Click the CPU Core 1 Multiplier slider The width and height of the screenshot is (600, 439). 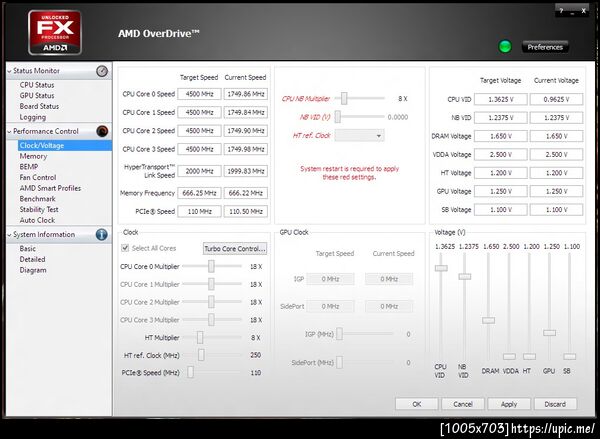(211, 284)
